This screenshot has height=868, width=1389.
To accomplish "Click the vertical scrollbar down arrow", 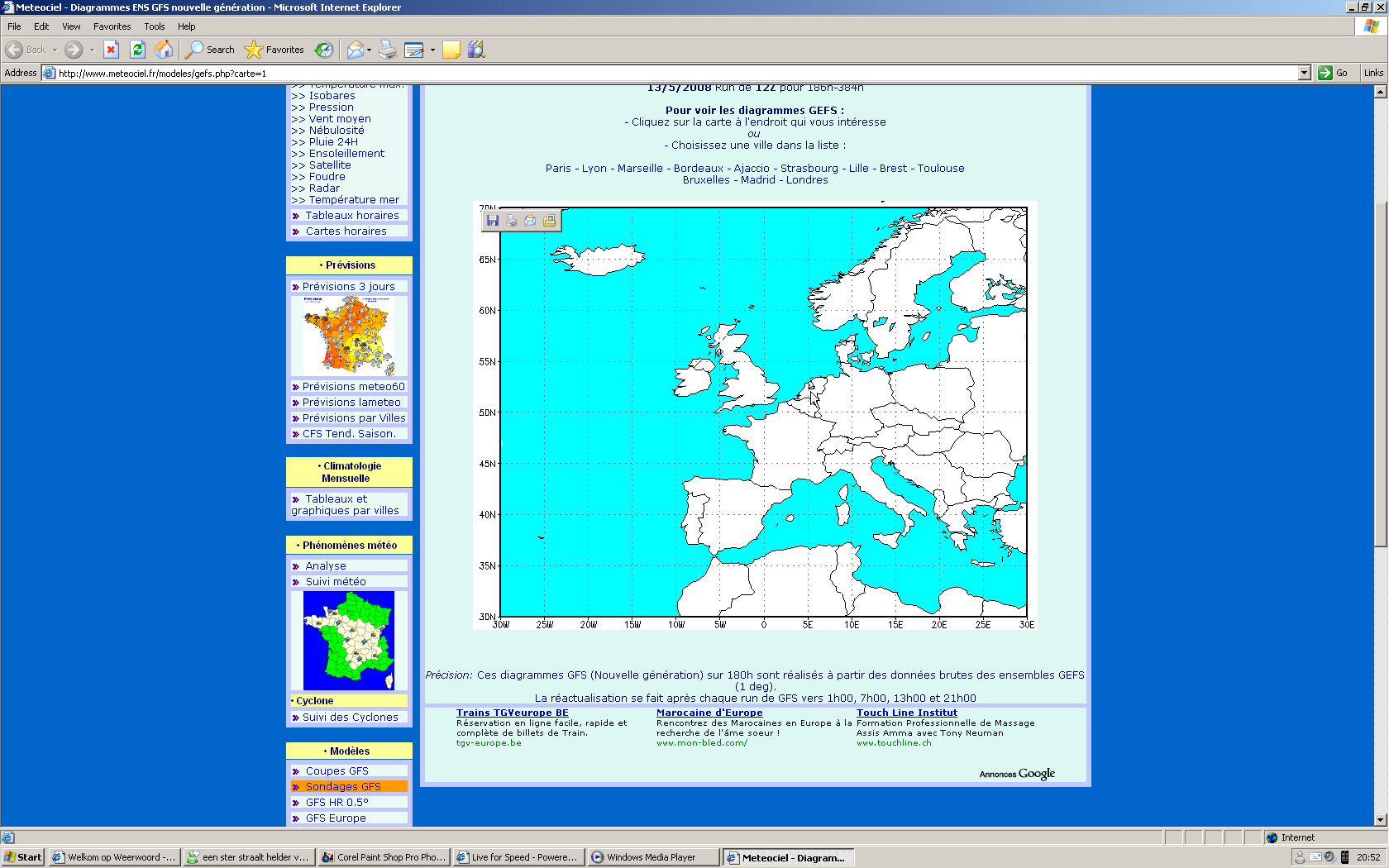I will [x=1380, y=819].
